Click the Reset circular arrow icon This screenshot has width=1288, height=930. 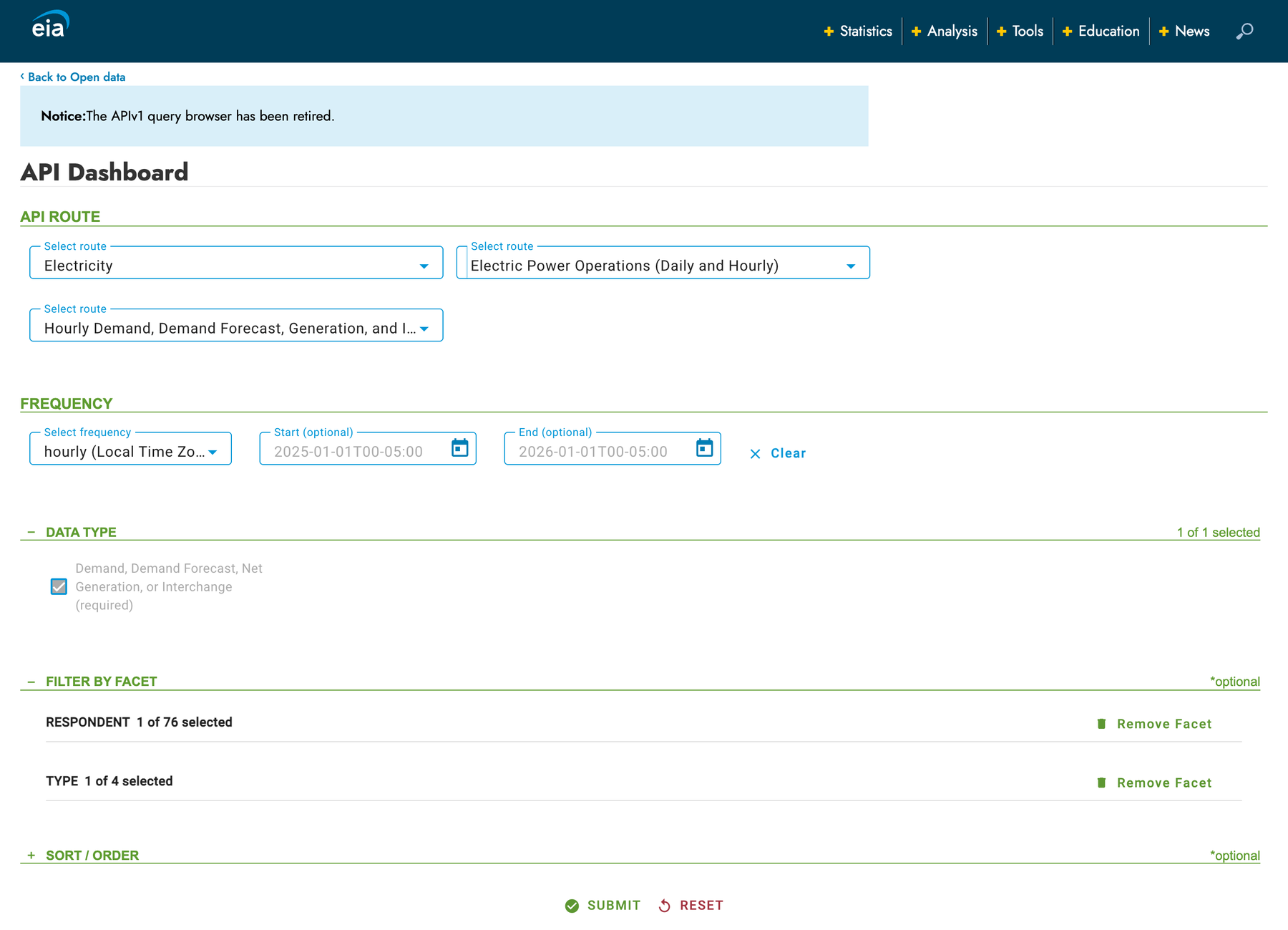[x=665, y=906]
